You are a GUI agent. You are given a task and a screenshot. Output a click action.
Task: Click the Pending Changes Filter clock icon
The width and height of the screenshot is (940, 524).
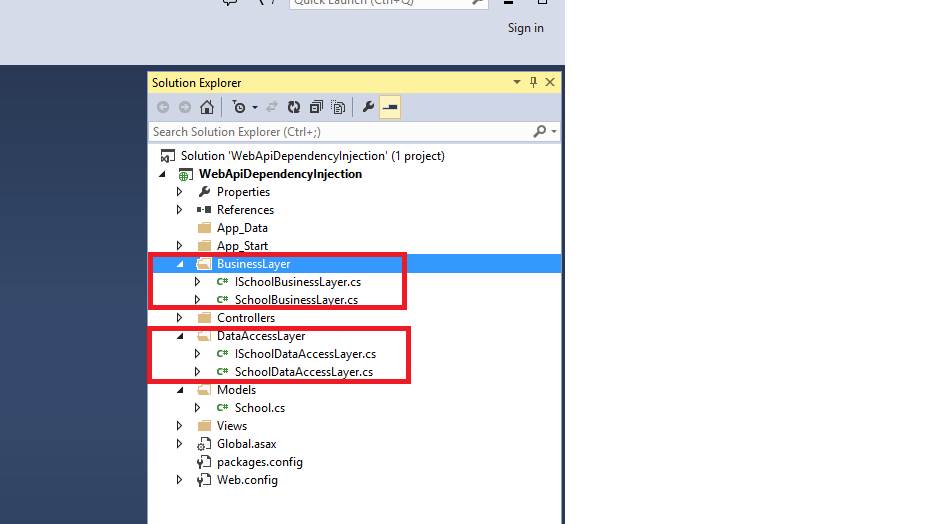point(239,107)
